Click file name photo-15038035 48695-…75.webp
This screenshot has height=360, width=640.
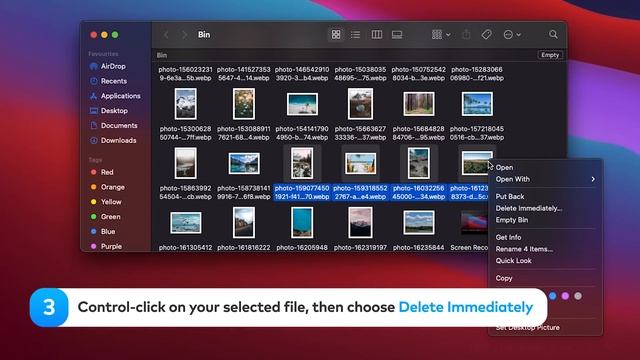pyautogui.click(x=360, y=74)
